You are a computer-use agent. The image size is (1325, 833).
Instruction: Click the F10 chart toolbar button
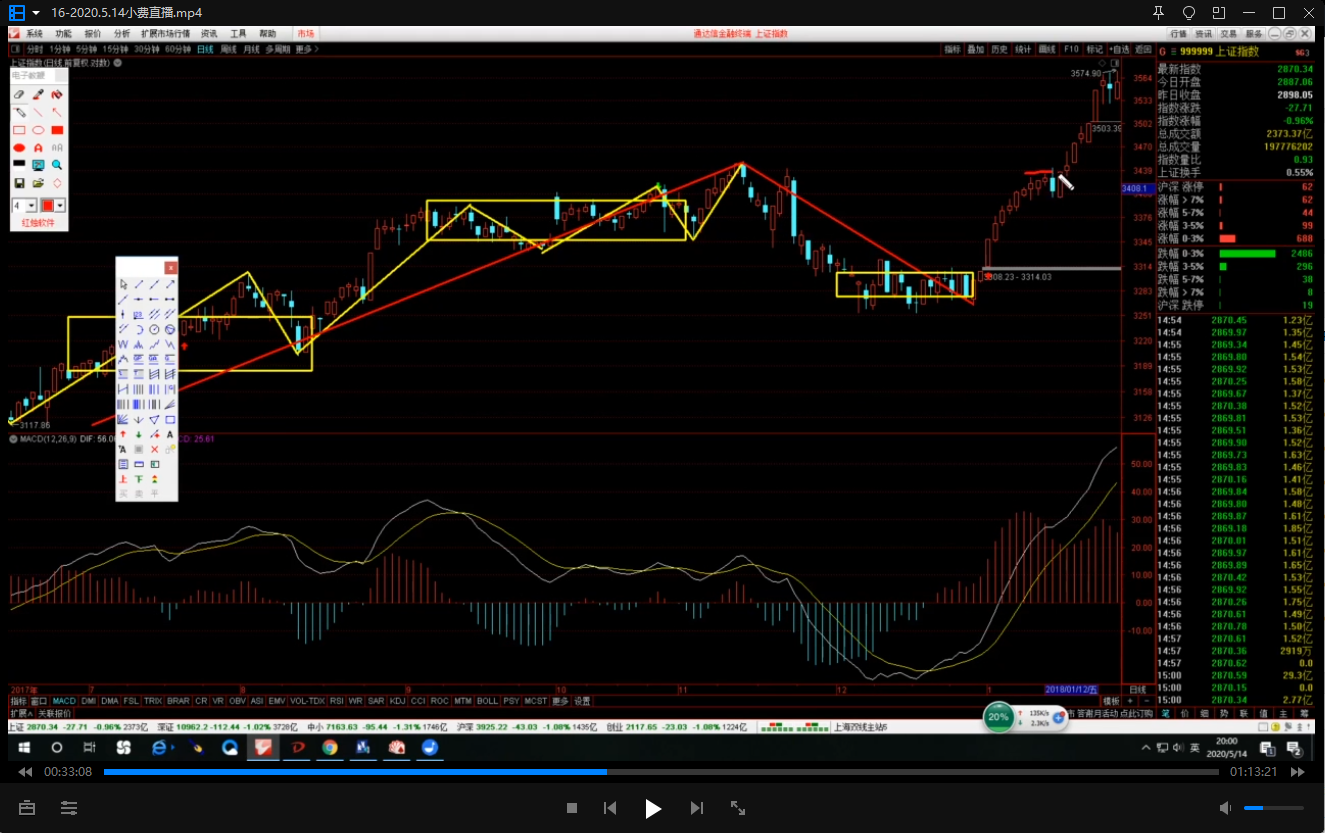point(1071,49)
